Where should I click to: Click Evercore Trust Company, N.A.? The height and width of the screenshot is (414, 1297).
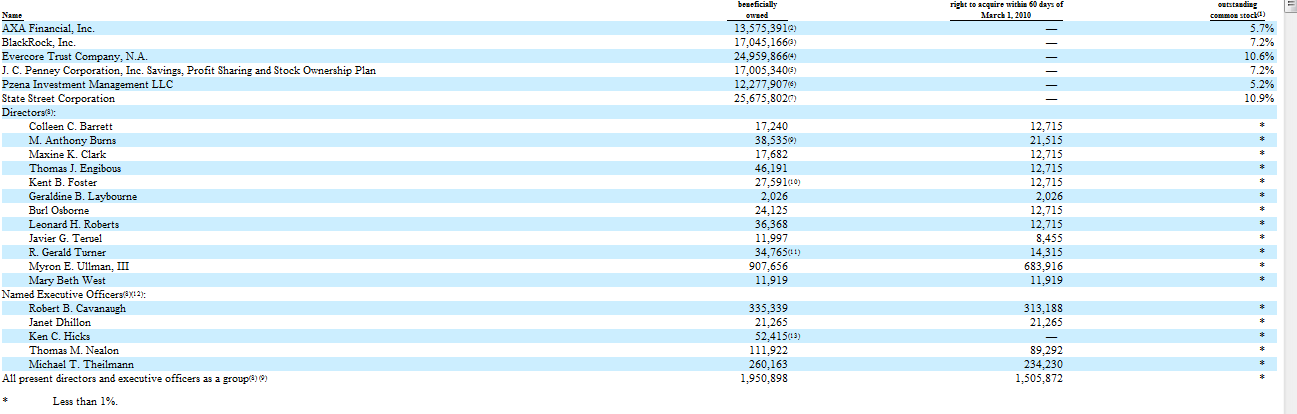click(75, 57)
